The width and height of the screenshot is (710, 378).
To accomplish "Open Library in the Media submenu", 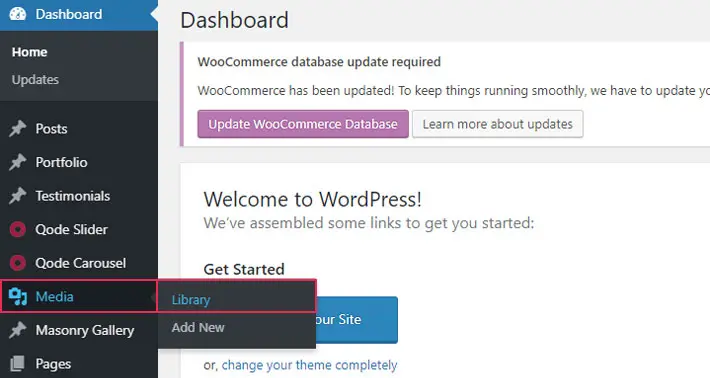I will [191, 300].
